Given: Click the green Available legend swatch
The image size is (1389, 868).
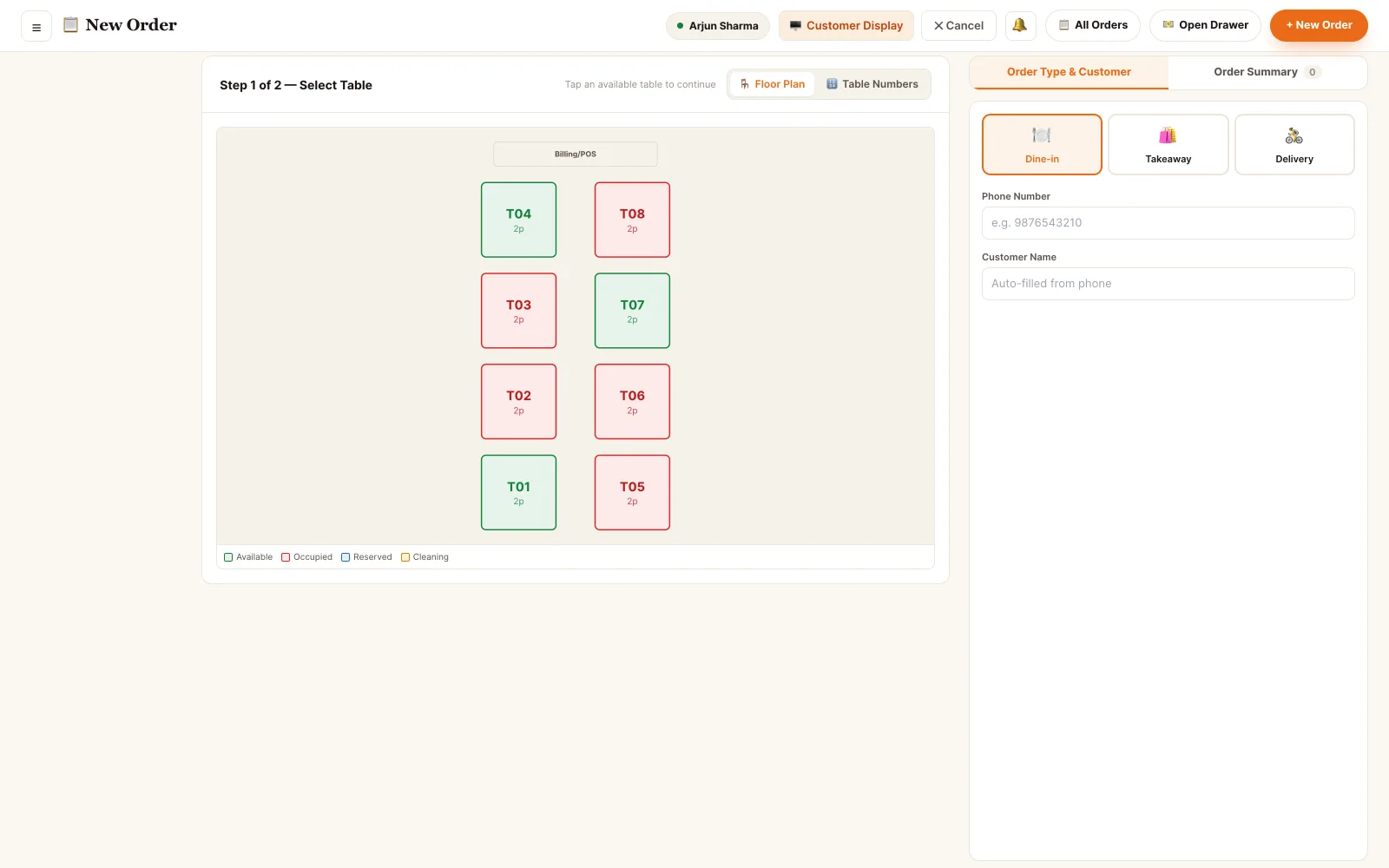Looking at the screenshot, I should 228,557.
